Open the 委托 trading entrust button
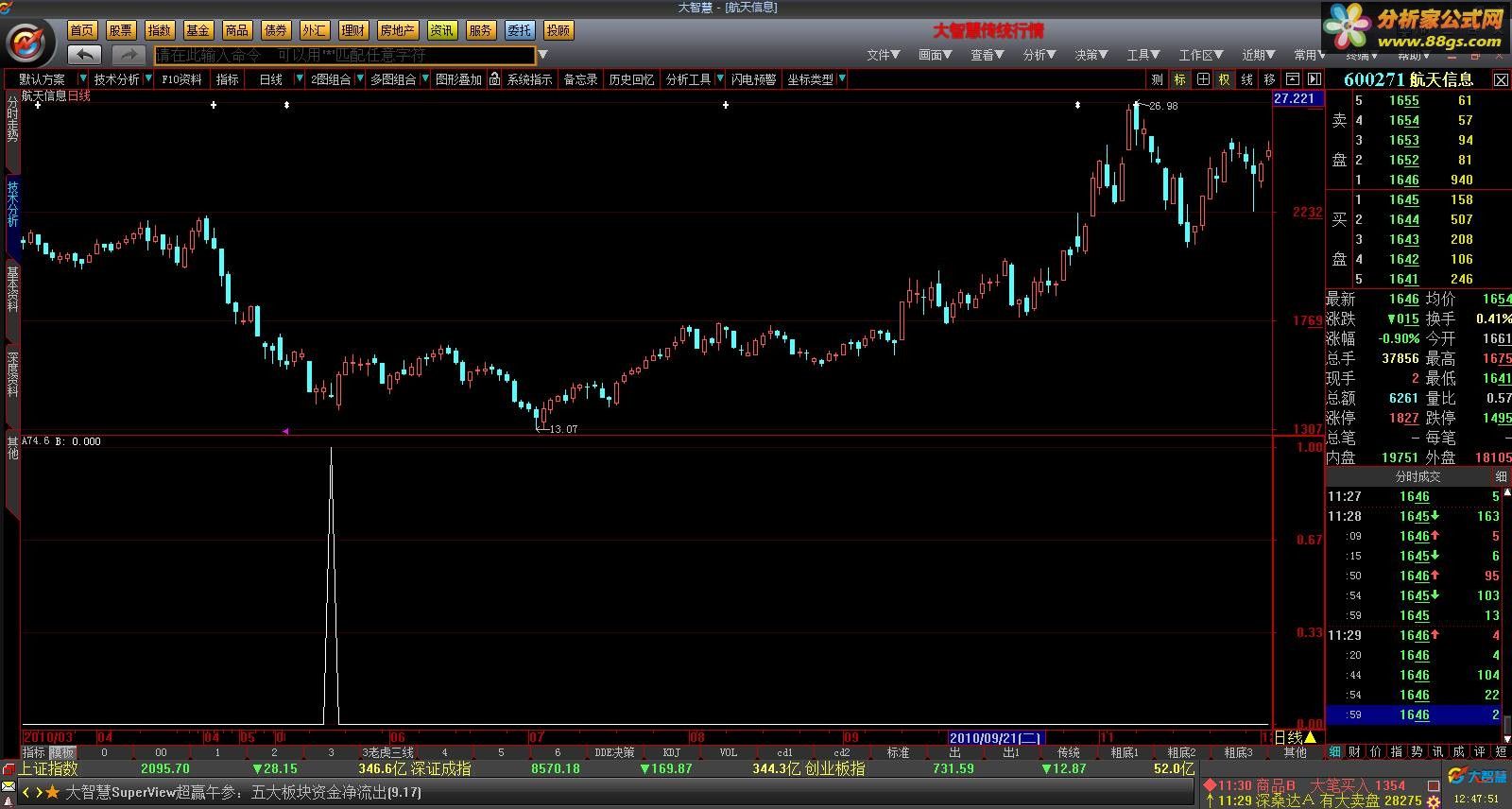Image resolution: width=1512 pixels, height=809 pixels. [519, 30]
